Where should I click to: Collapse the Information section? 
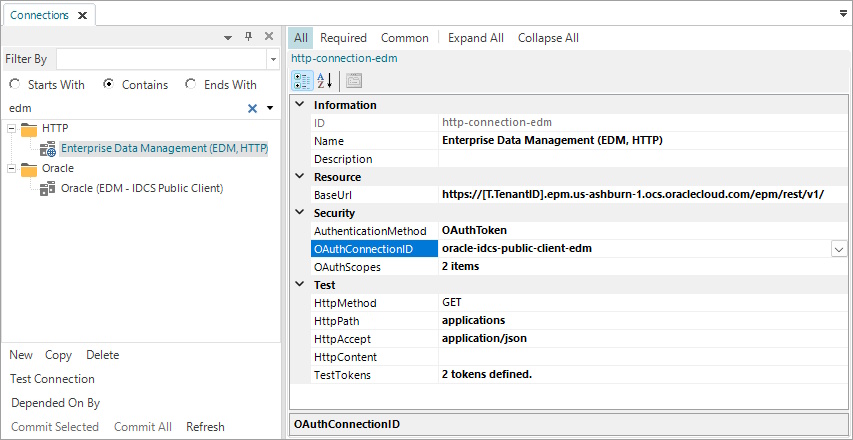tap(299, 104)
